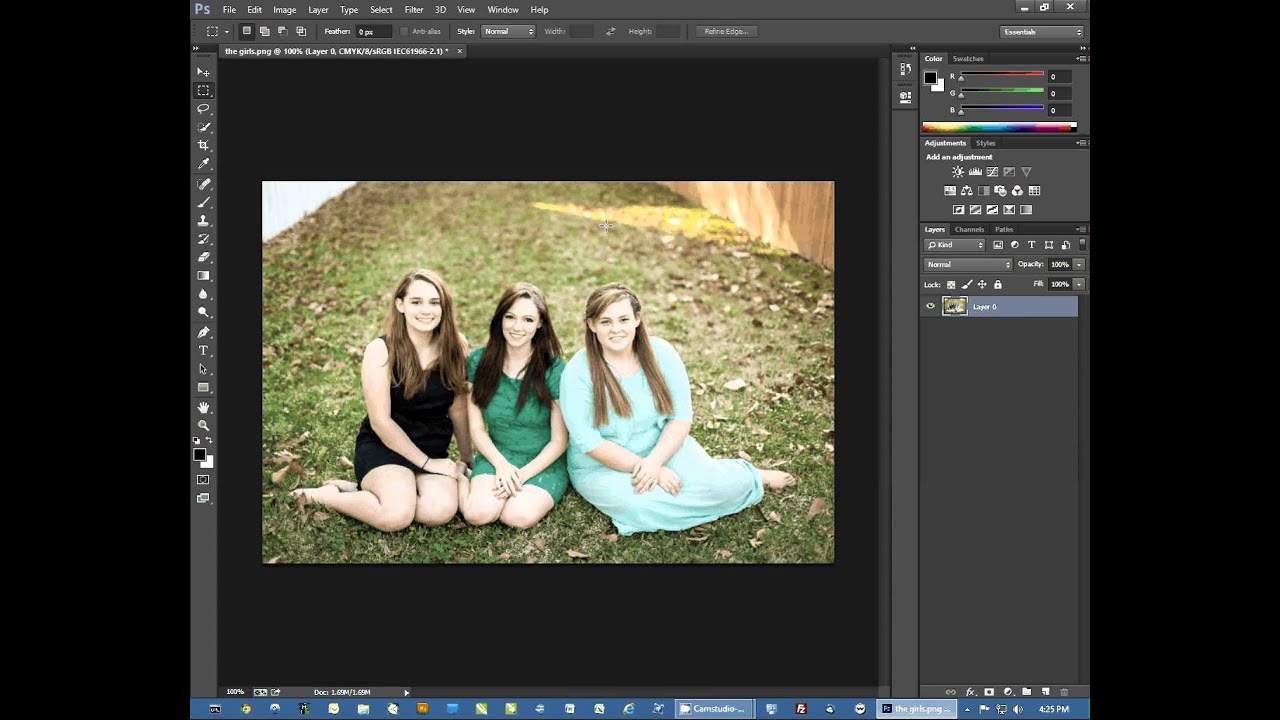Hide Layer 0 using eye icon

click(x=931, y=307)
